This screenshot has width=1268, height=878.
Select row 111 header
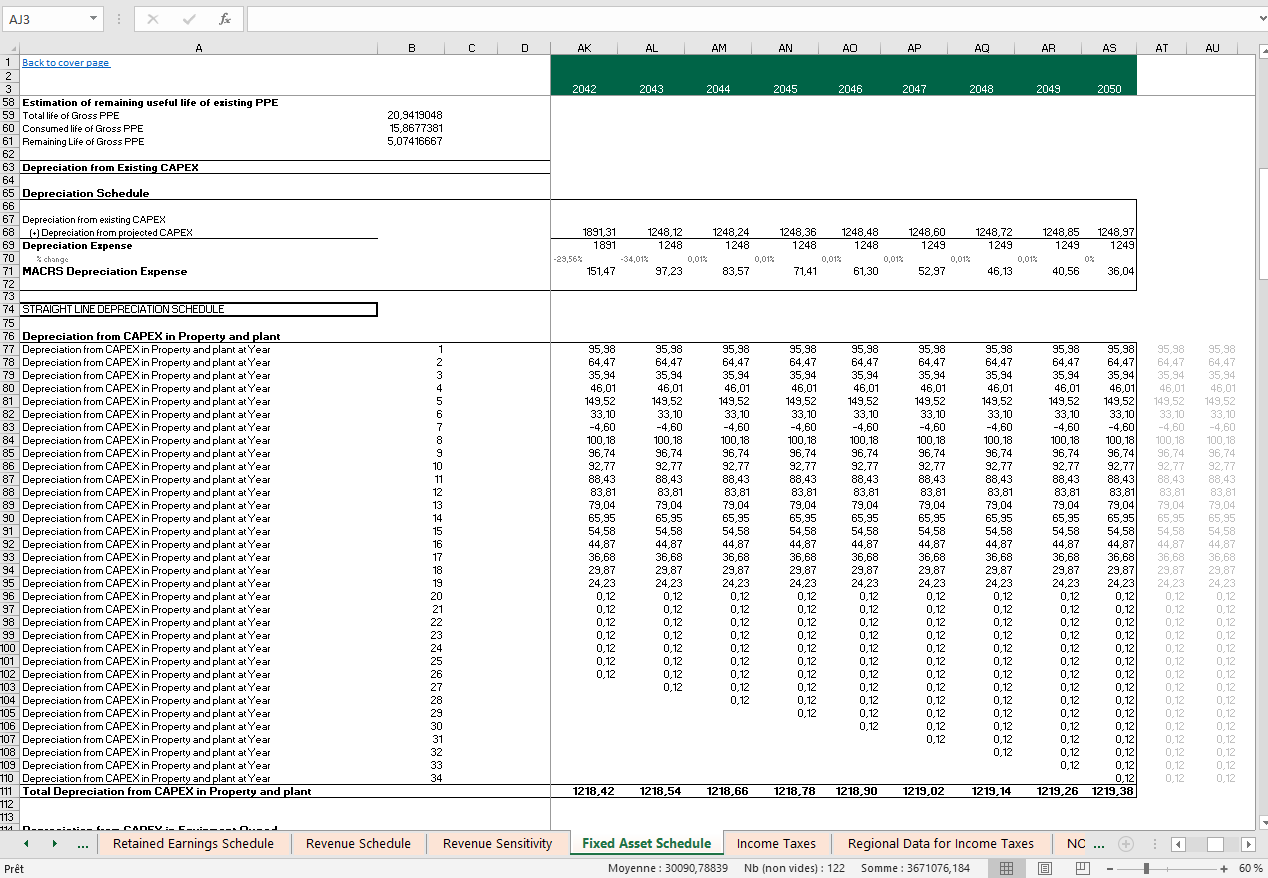click(9, 791)
